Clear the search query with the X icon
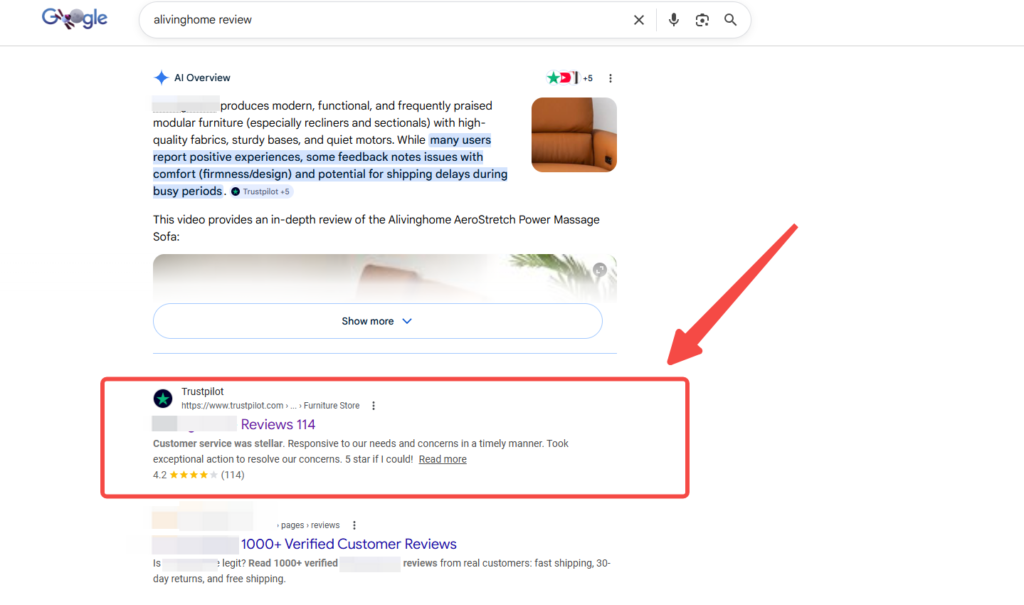Viewport: 1024px width, 605px height. tap(639, 20)
